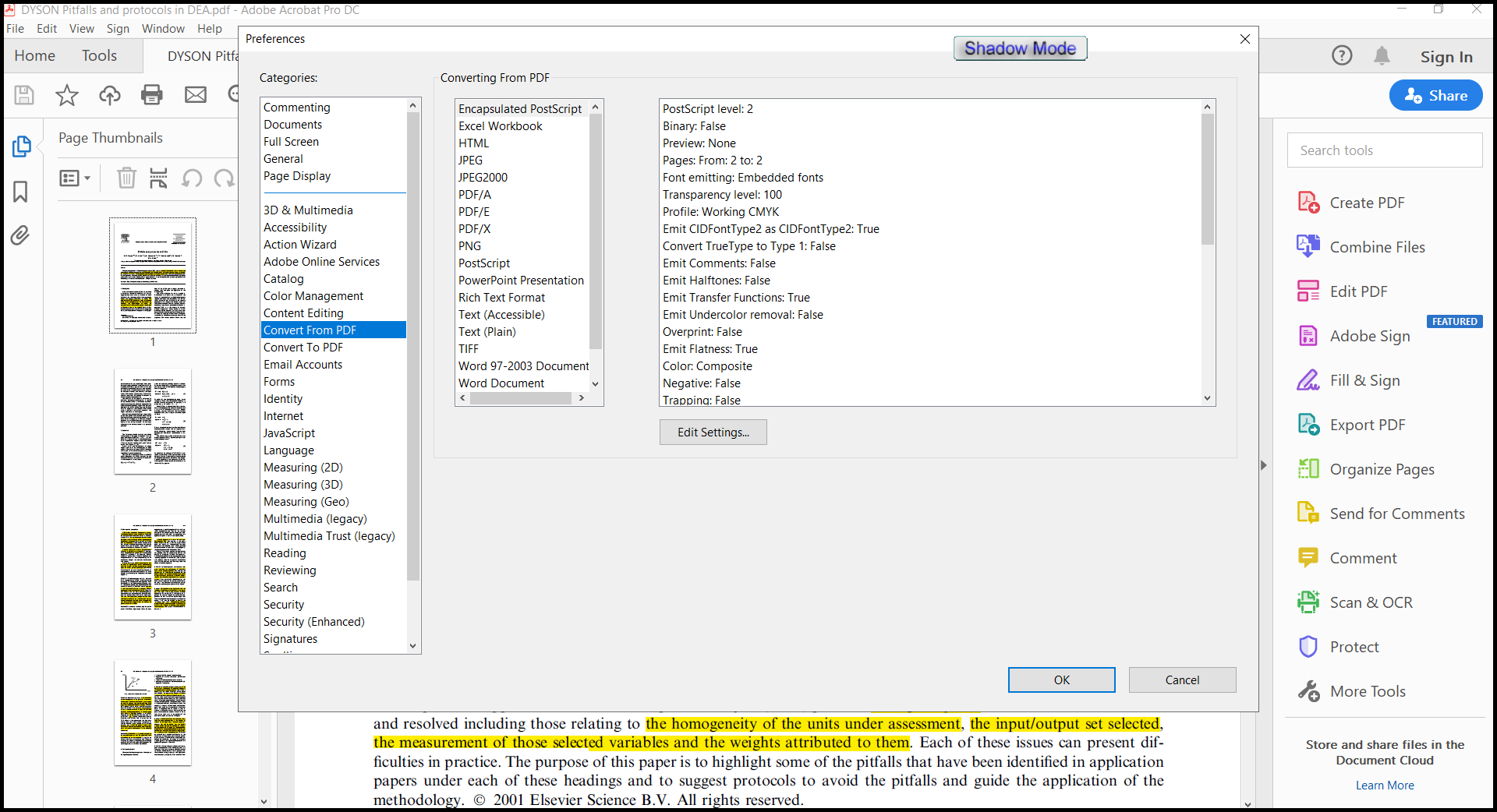Switch to the Home tab

coord(34,55)
